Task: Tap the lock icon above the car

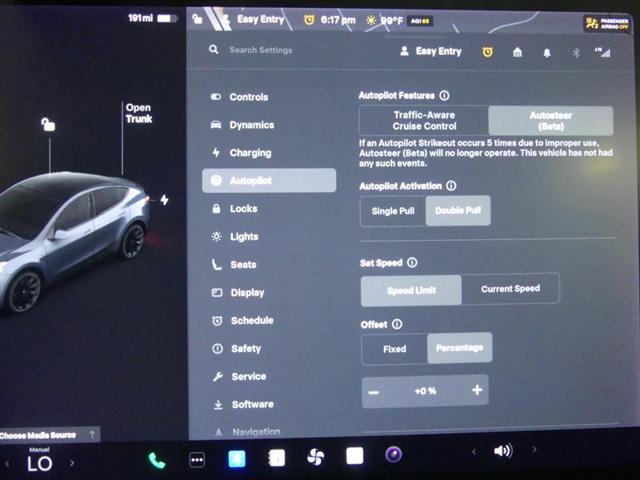Action: coord(48,124)
